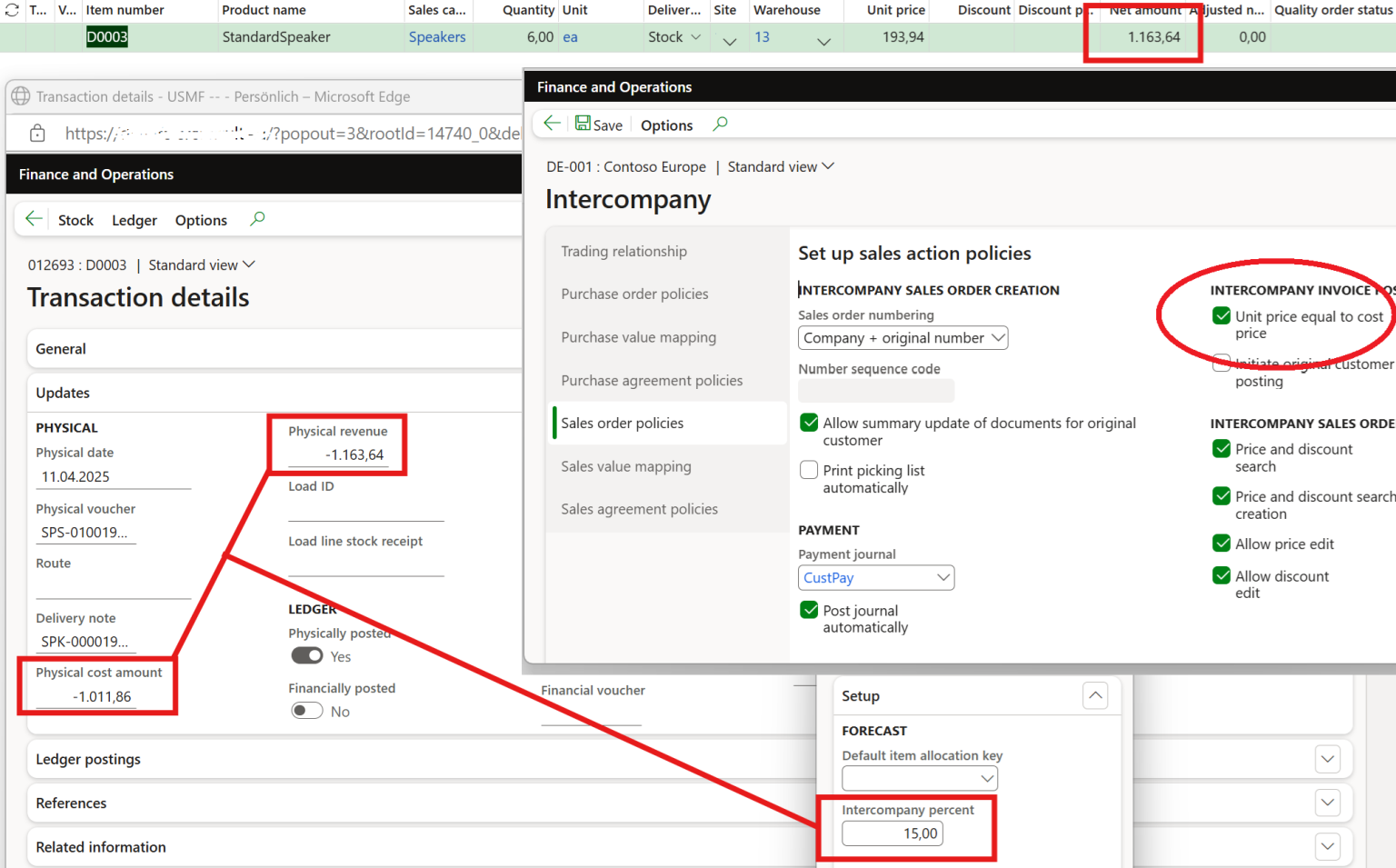Enable Print picking list automatically checkbox
This screenshot has height=868, width=1396.
(809, 470)
